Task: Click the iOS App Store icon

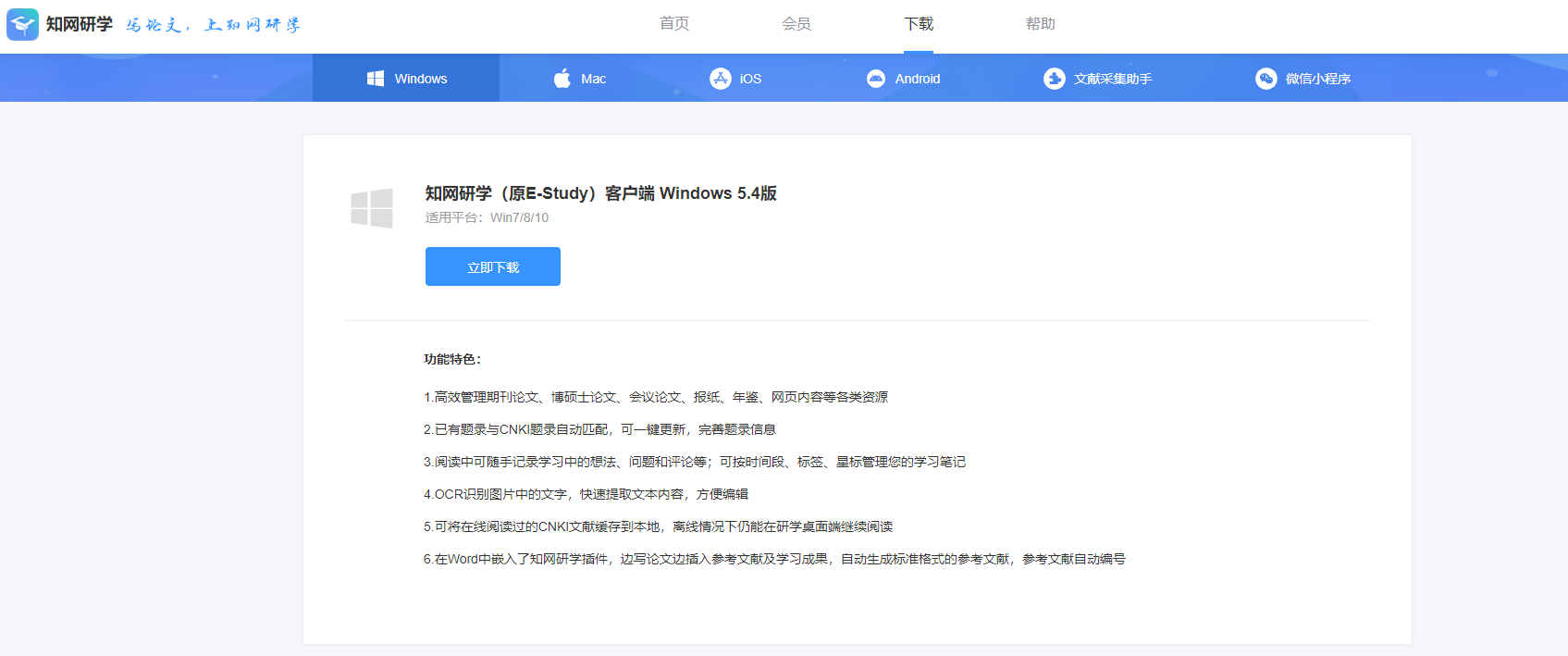Action: tap(720, 79)
